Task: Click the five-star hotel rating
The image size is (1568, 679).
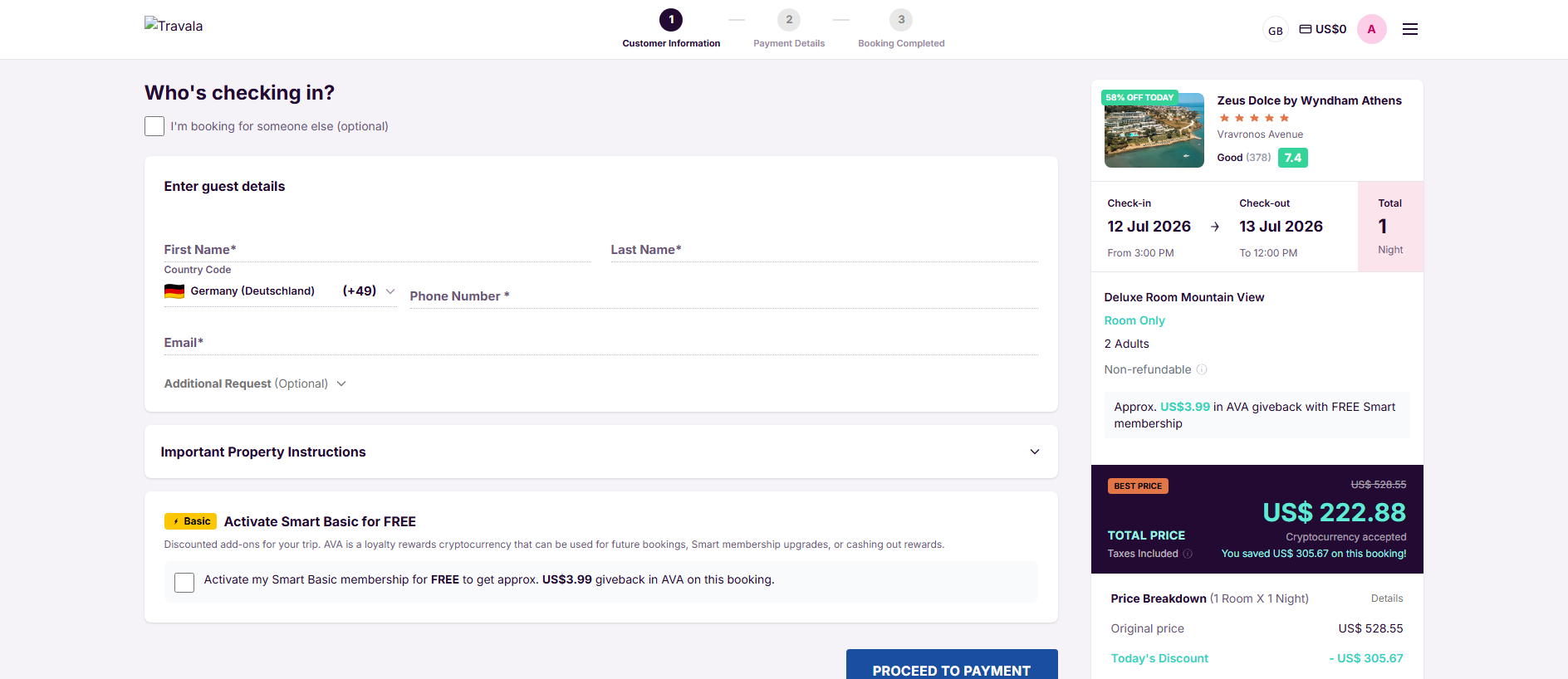Action: [x=1254, y=118]
